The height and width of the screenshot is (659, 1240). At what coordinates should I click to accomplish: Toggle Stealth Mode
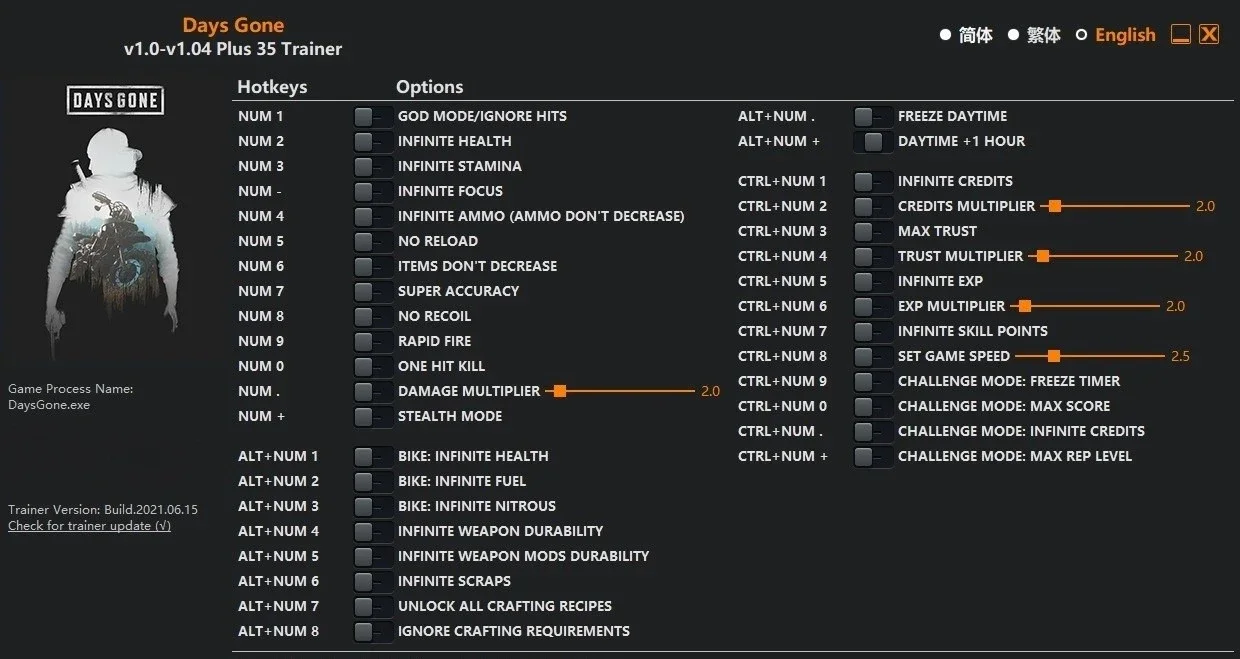372,416
